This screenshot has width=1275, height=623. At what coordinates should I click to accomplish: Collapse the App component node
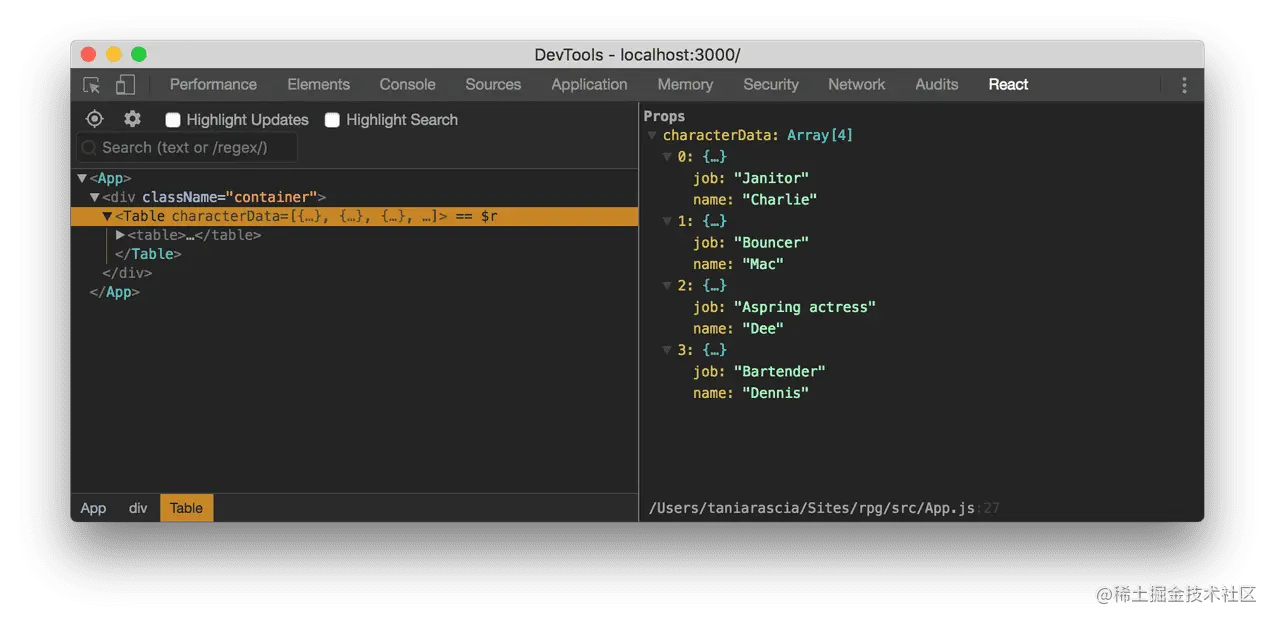[82, 179]
